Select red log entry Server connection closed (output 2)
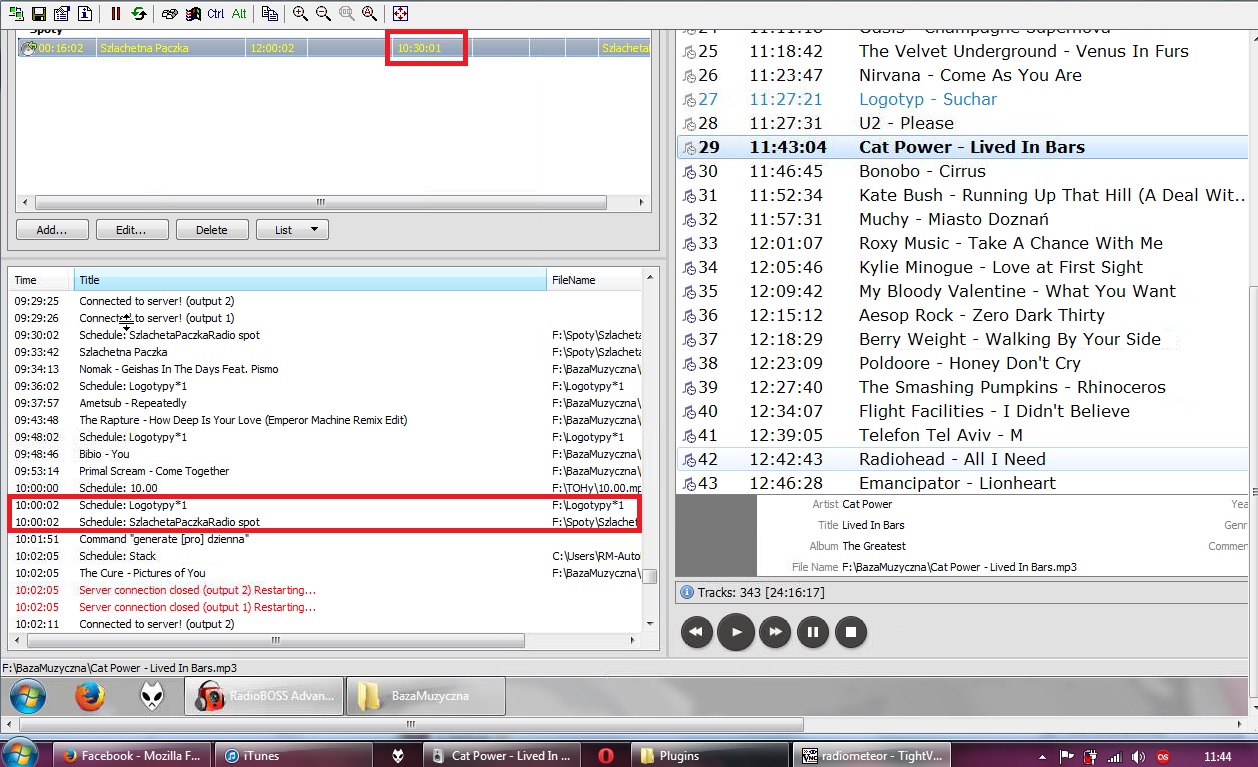Viewport: 1258px width, 767px height. point(326,590)
